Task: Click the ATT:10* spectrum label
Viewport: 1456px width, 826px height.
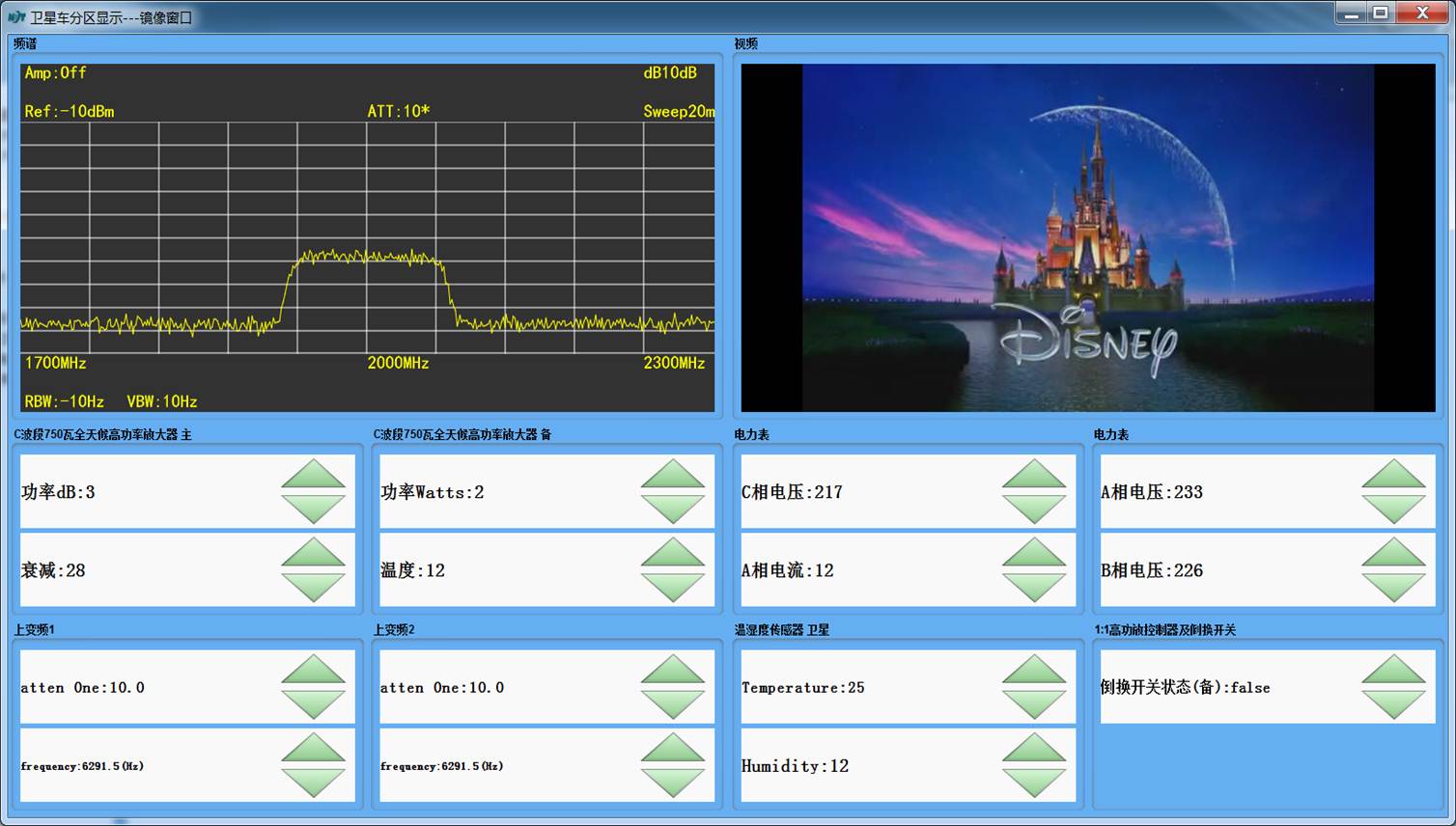Action: tap(399, 111)
